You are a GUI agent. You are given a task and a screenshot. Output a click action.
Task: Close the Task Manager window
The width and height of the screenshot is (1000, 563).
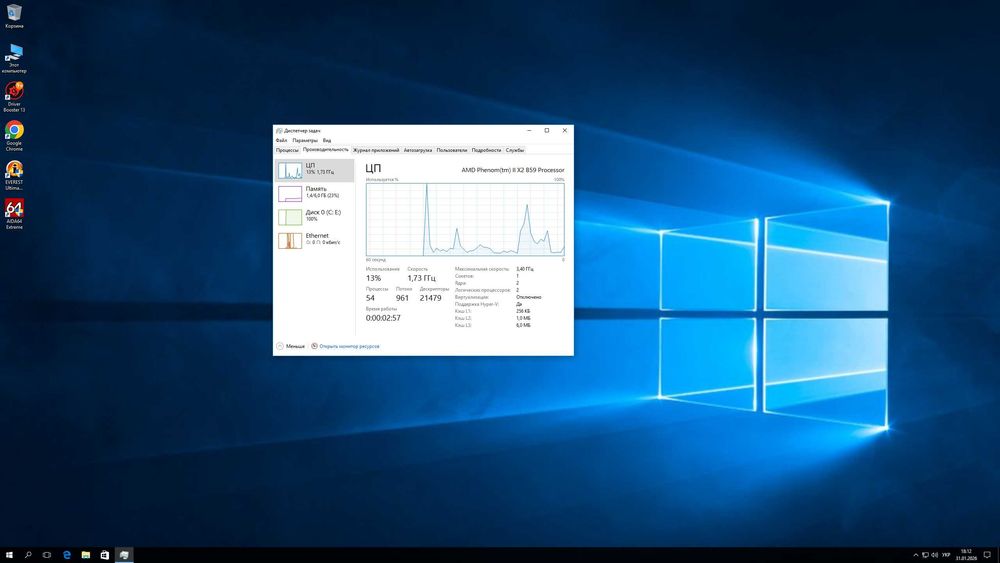564,131
